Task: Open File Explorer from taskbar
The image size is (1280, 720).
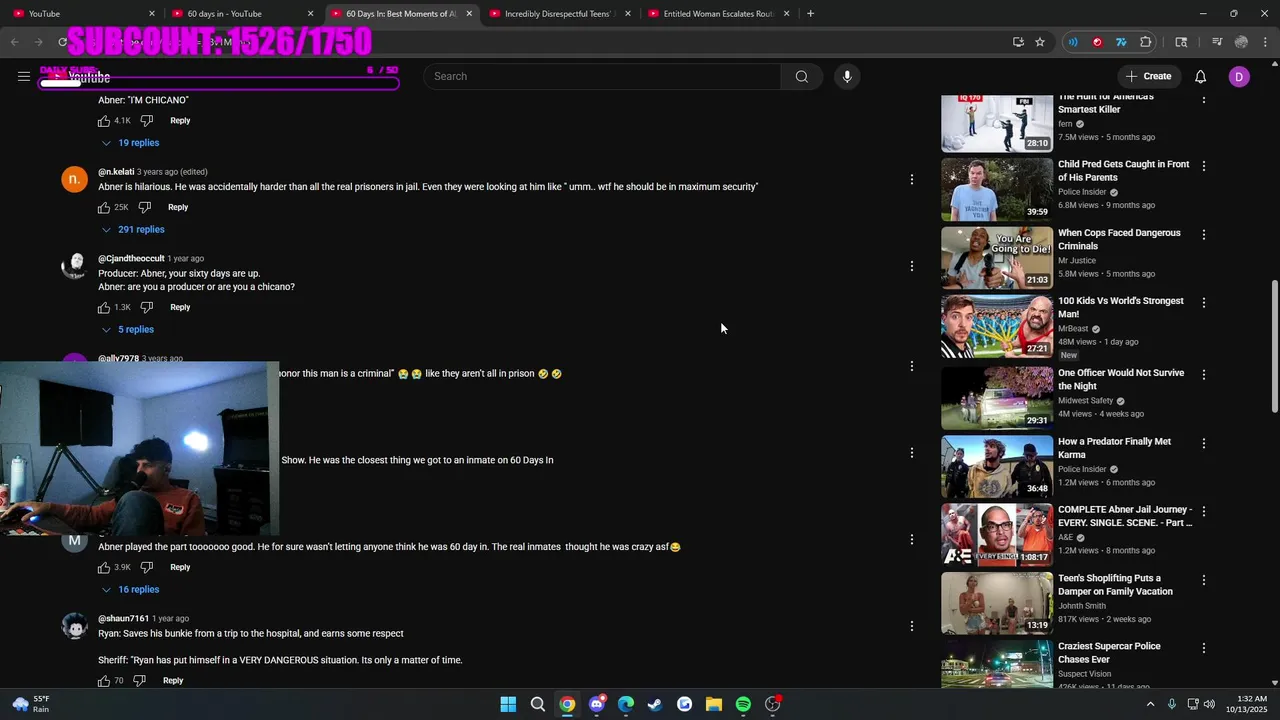Action: coord(714,704)
